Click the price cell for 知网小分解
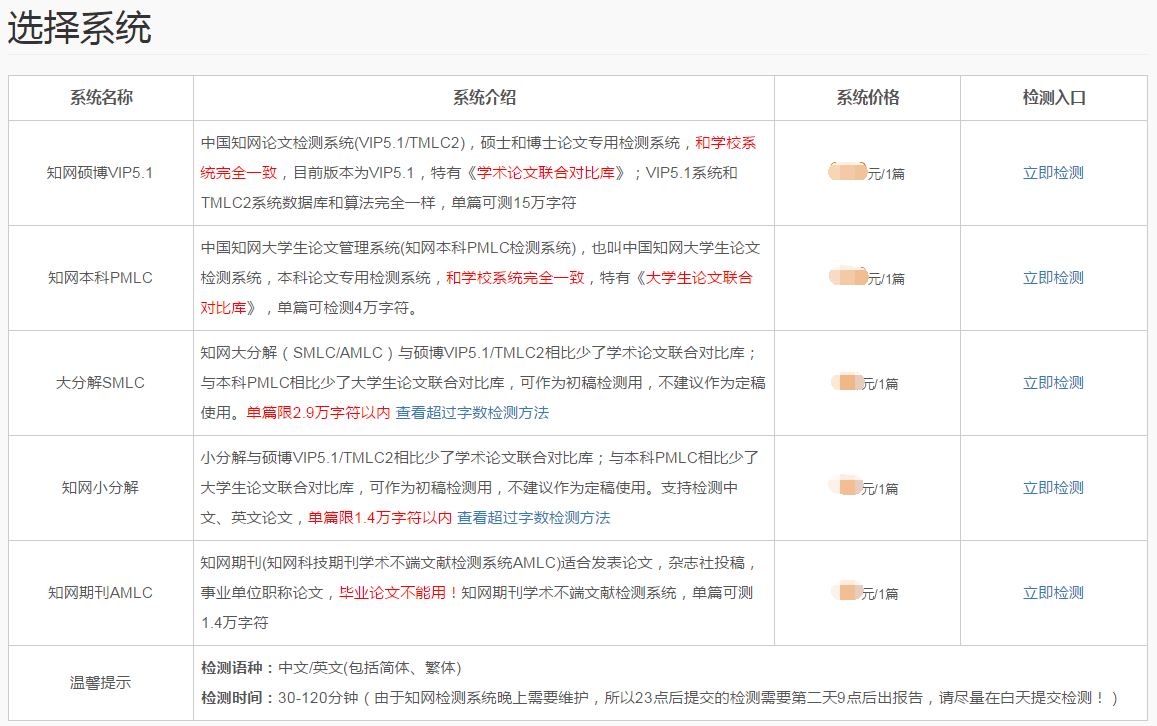The height and width of the screenshot is (726, 1157). point(867,487)
